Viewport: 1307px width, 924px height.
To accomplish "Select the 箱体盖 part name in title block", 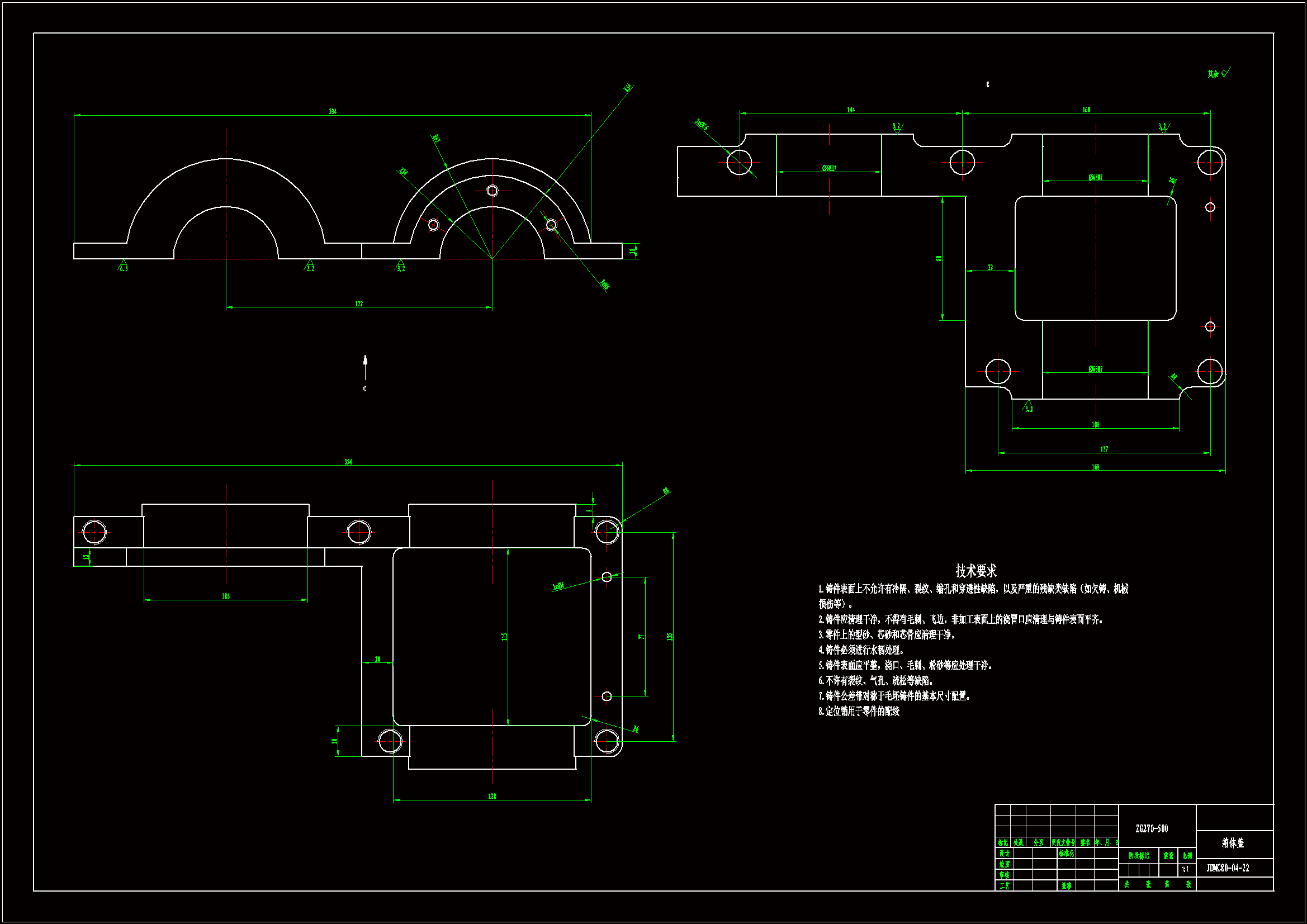I will (1233, 843).
